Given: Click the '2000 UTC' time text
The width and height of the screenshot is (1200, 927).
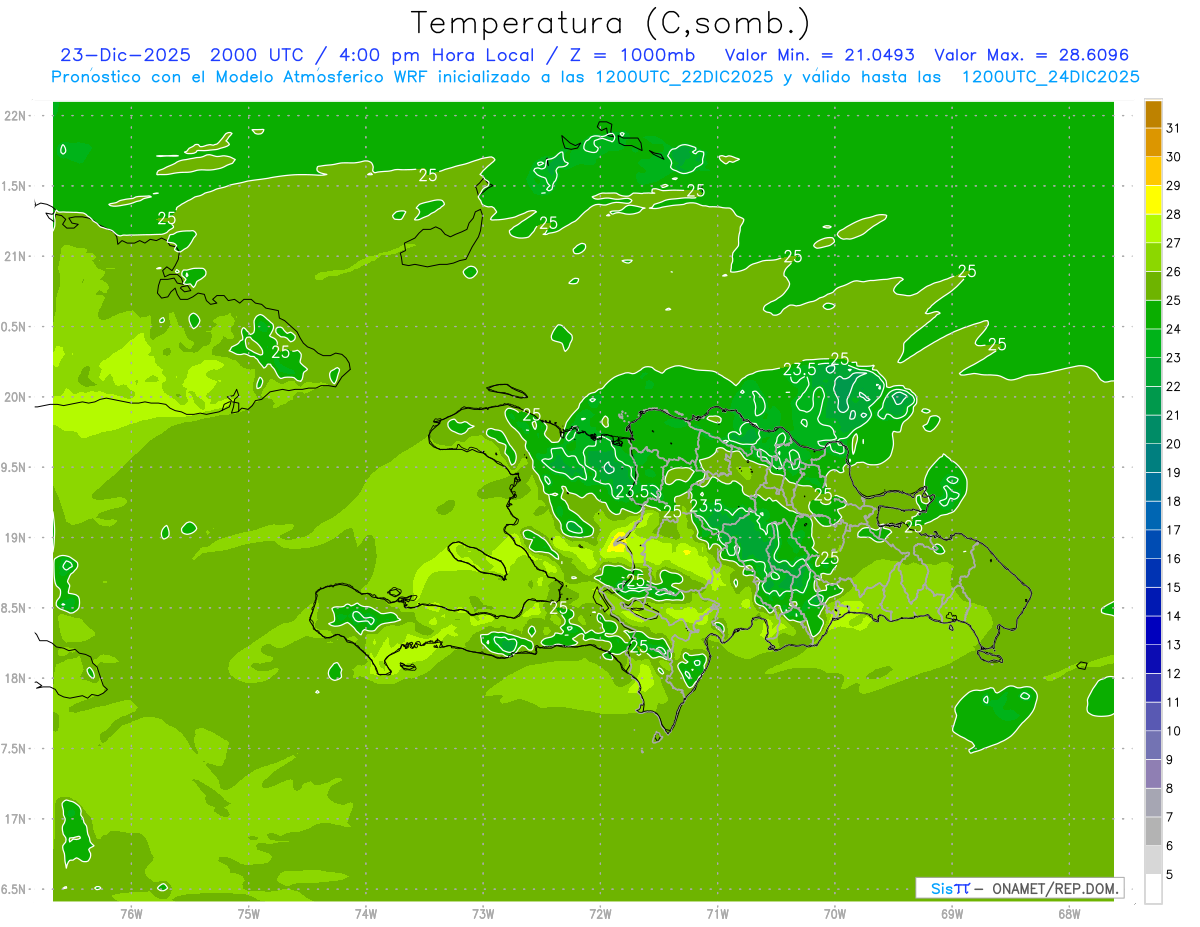Looking at the screenshot, I should pyautogui.click(x=258, y=55).
